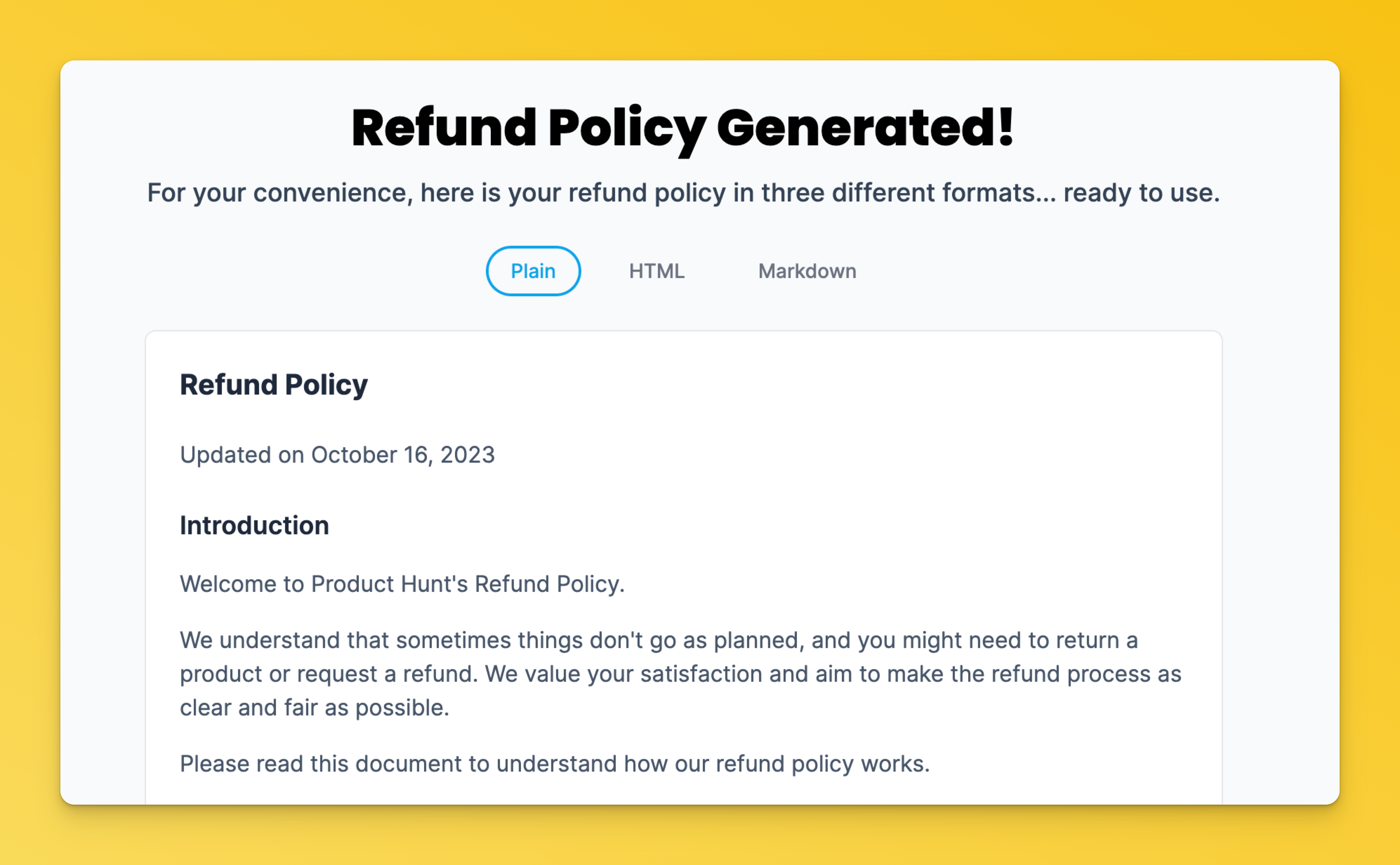Click the phrase 'ready to use' in the subtitle
1400x865 pixels.
tap(1141, 193)
